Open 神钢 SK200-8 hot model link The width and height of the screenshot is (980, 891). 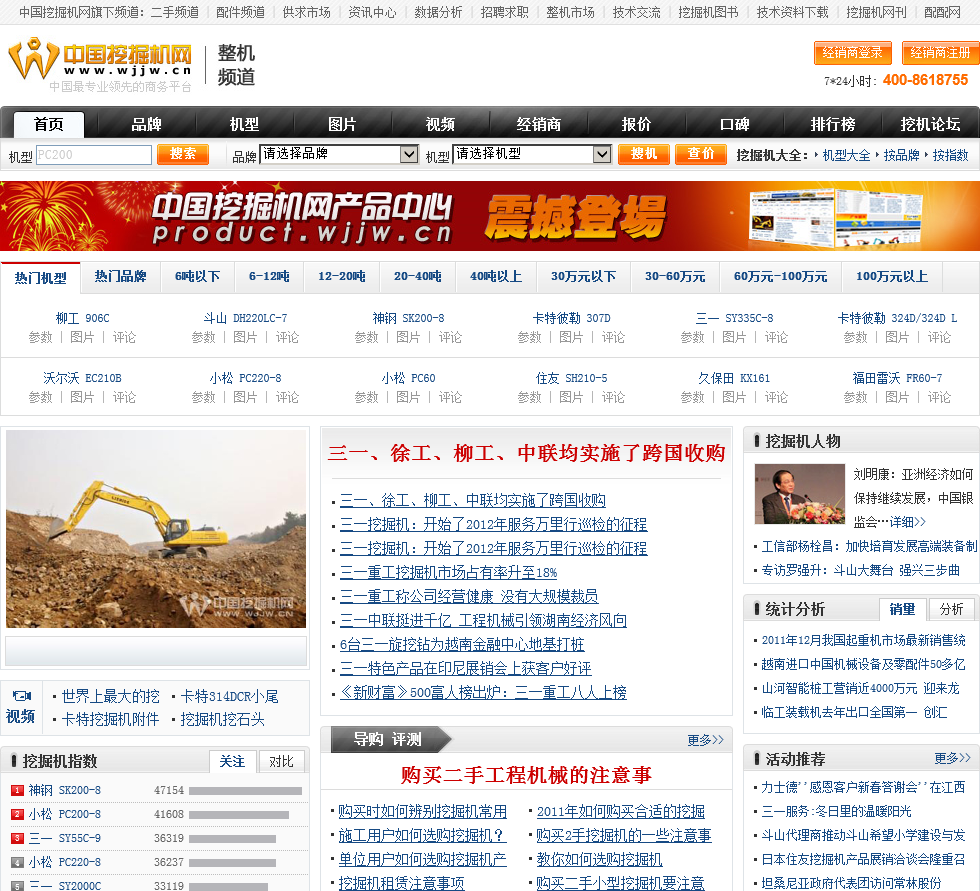point(408,318)
